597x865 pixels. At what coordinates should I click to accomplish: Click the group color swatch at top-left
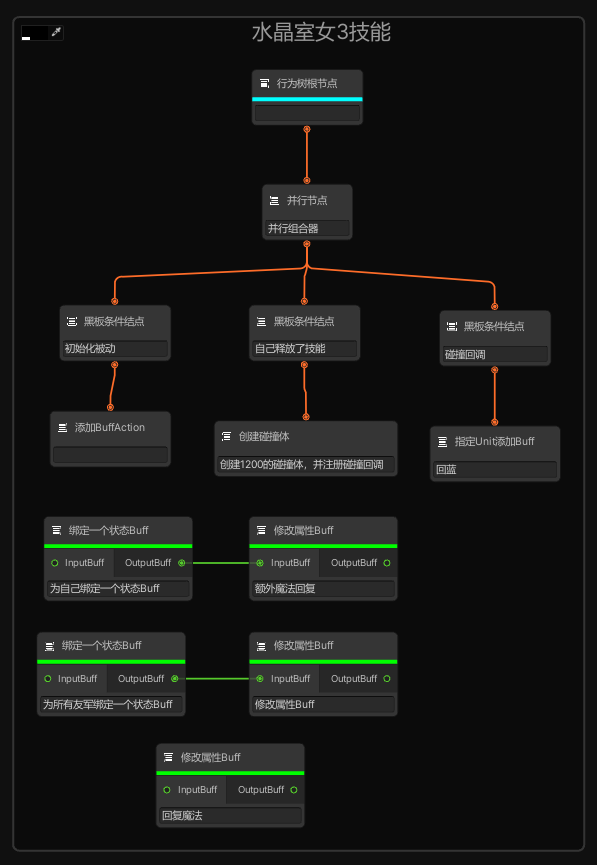coord(35,33)
